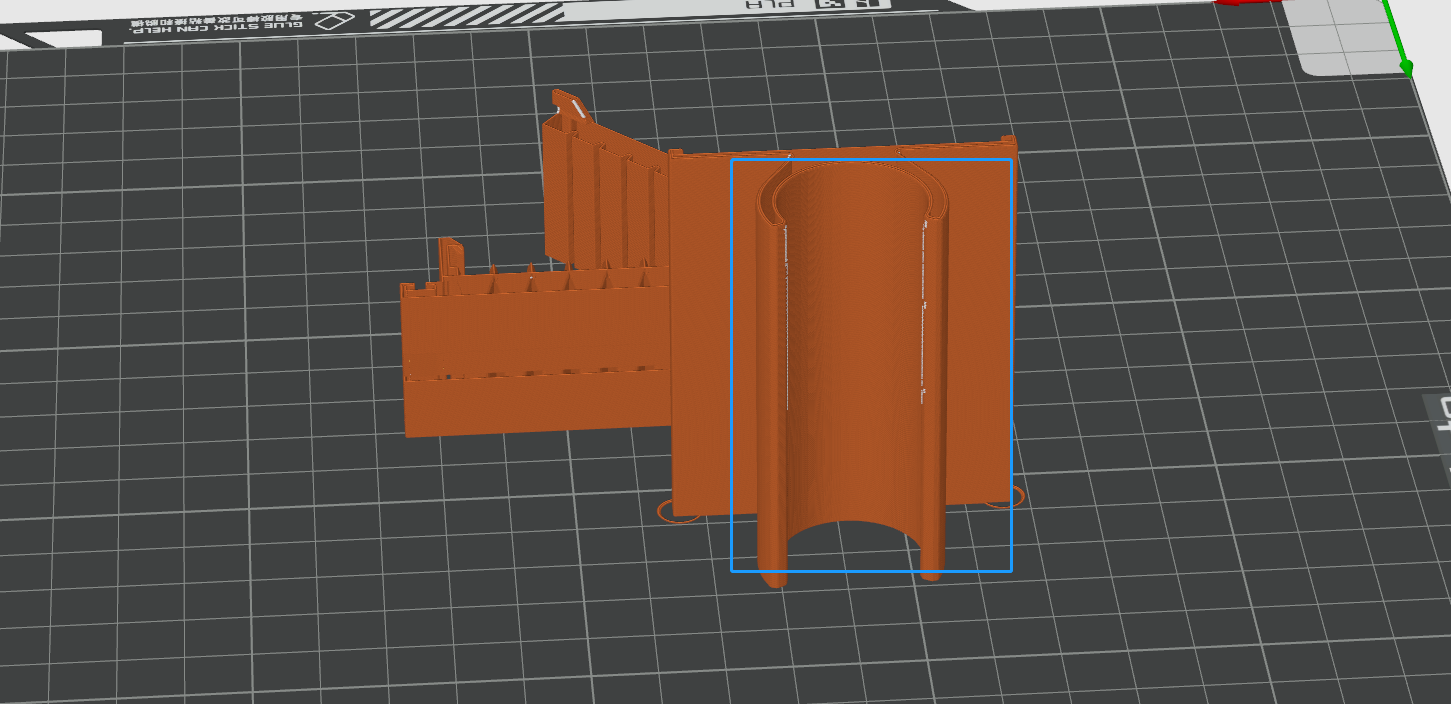1451x704 pixels.
Task: Select the half-pipe cylinder model
Action: pyautogui.click(x=855, y=370)
